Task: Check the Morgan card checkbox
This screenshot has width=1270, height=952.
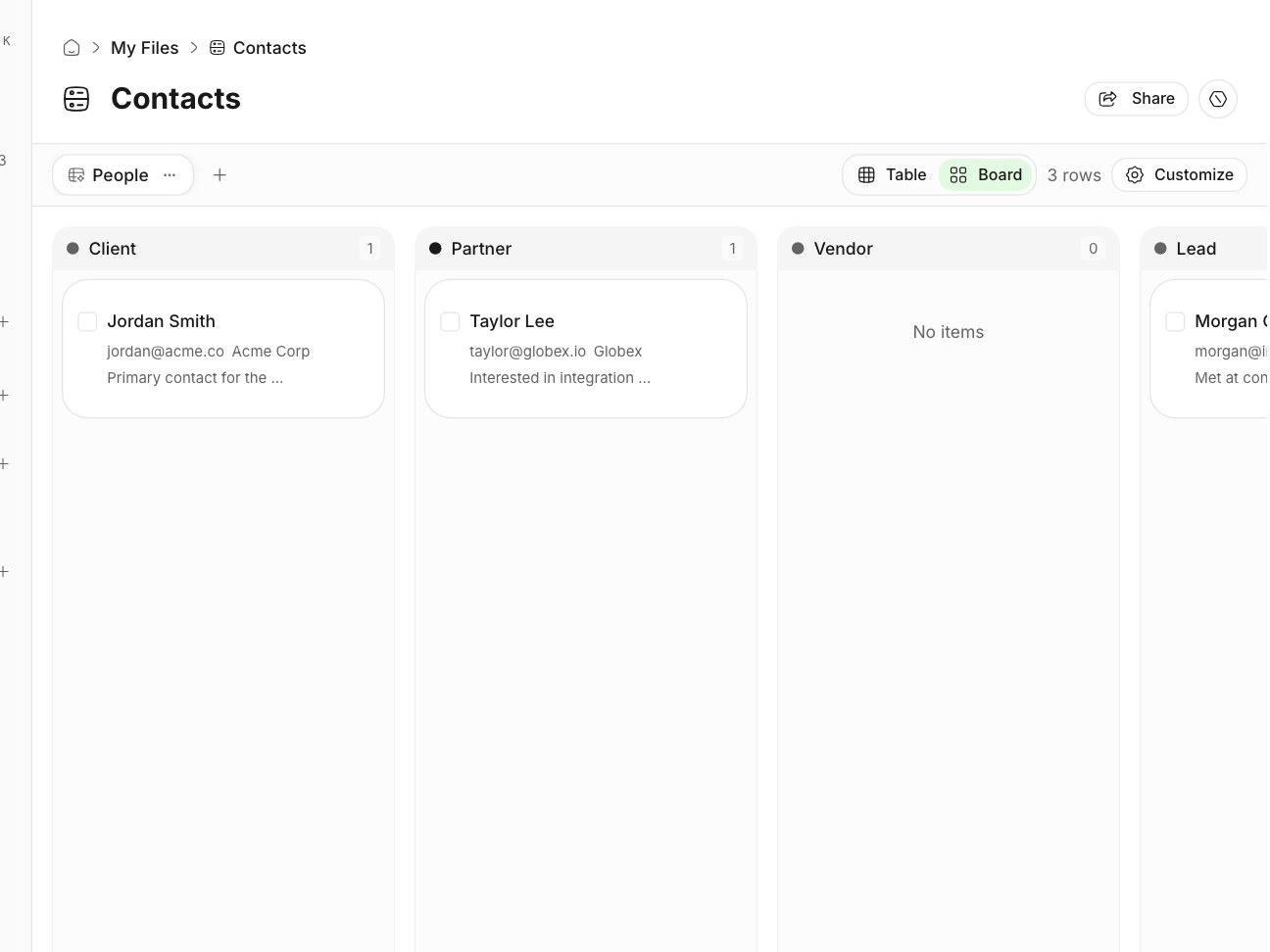Action: pos(1175,321)
